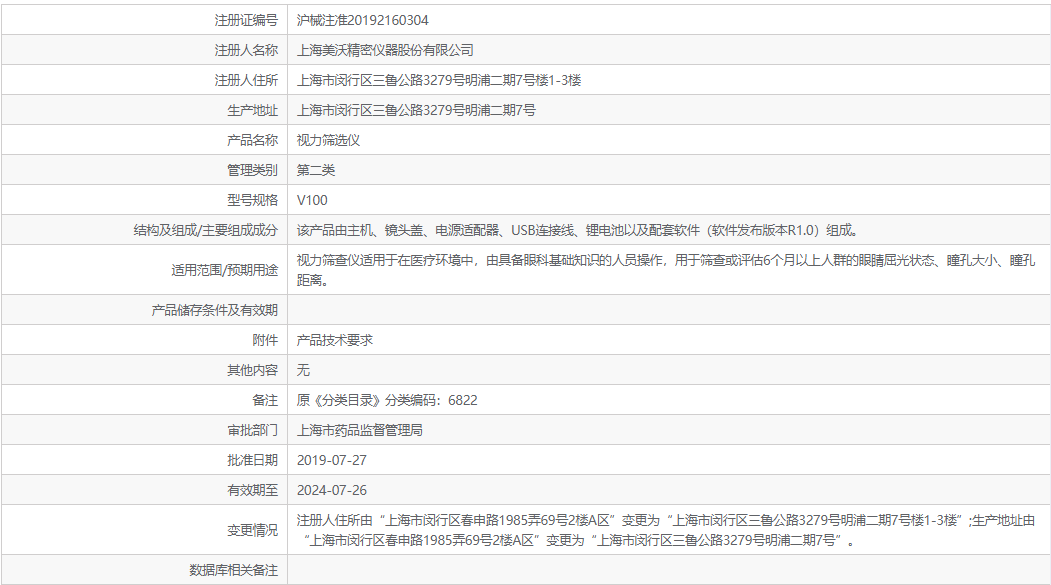Select the 结构及组成/主要组成成分 label
This screenshot has width=1051, height=585.
206,231
